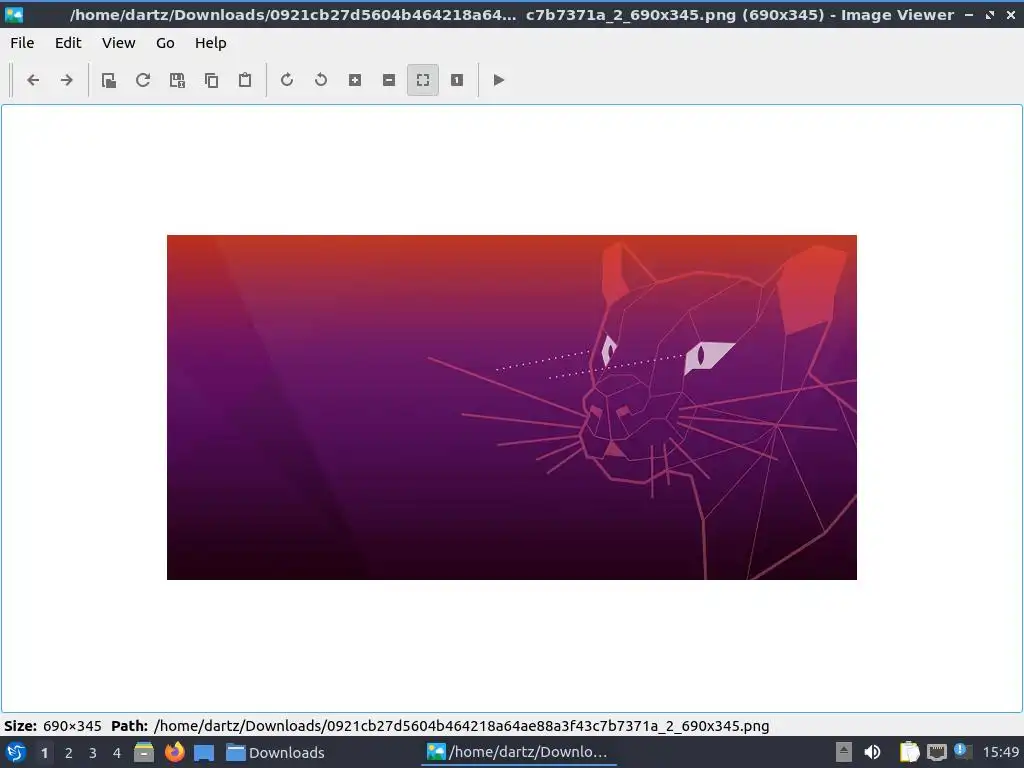Switch to virtual desktop 3
The width and height of the screenshot is (1024, 768).
(x=92, y=753)
